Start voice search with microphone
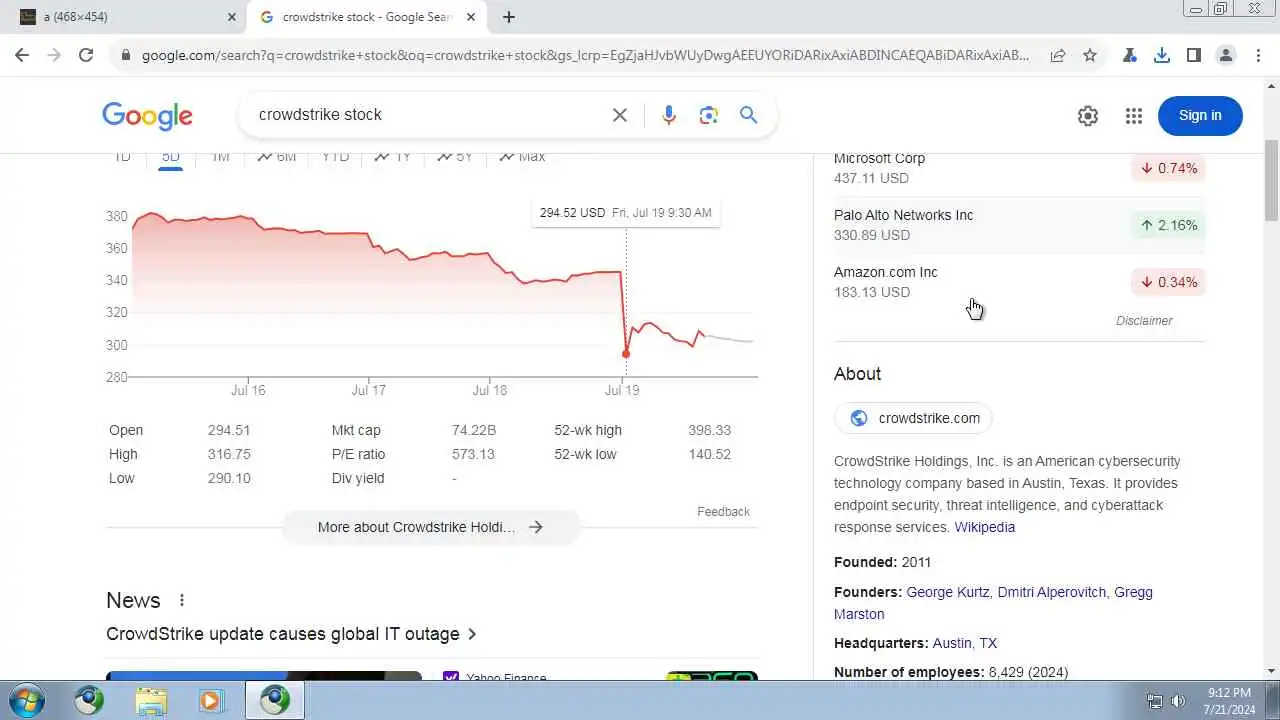1280x720 pixels. (x=669, y=115)
